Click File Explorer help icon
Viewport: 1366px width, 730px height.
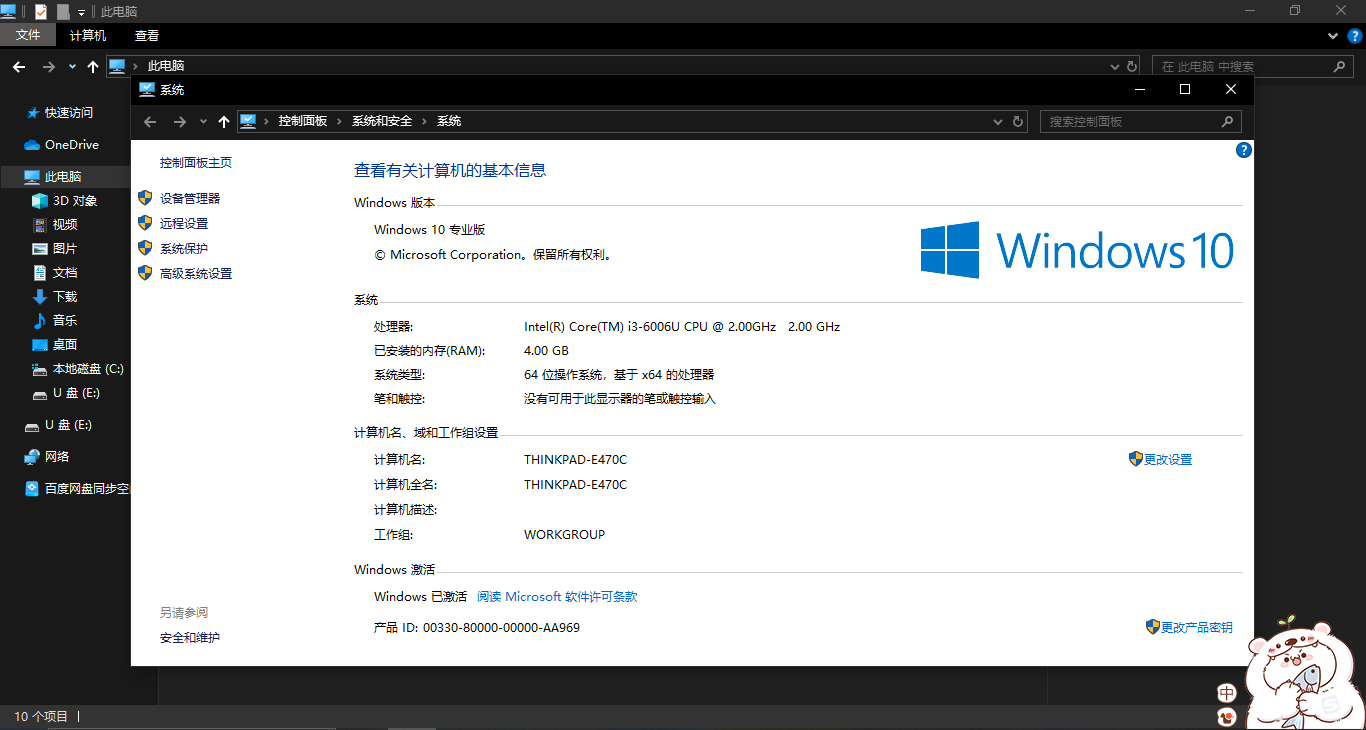[1355, 36]
